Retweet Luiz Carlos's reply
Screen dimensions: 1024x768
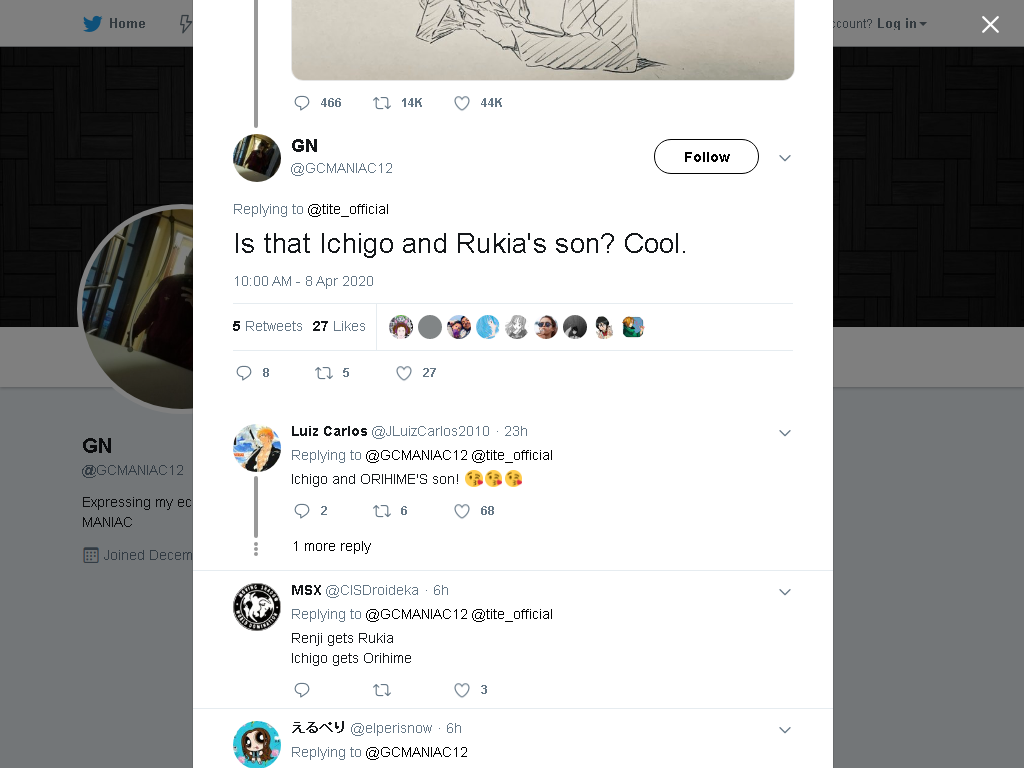coord(381,511)
